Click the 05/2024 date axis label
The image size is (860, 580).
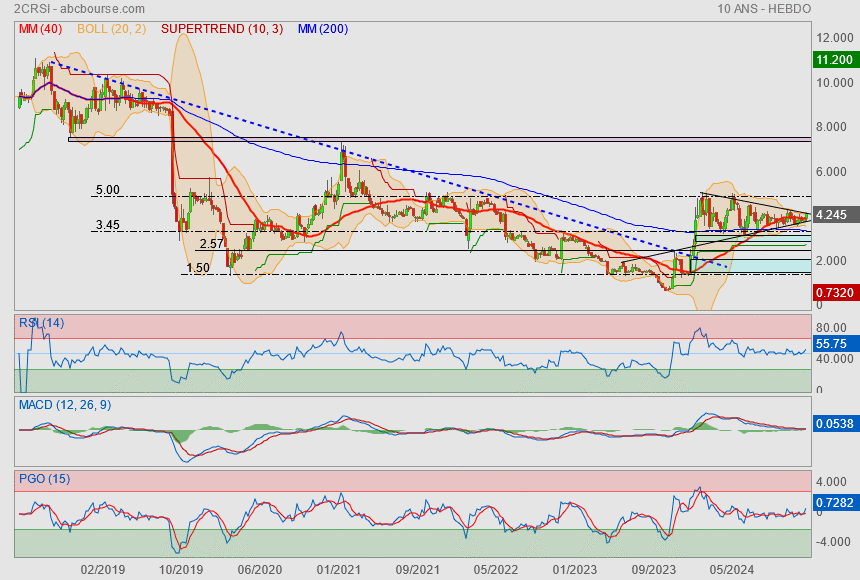coord(732,570)
